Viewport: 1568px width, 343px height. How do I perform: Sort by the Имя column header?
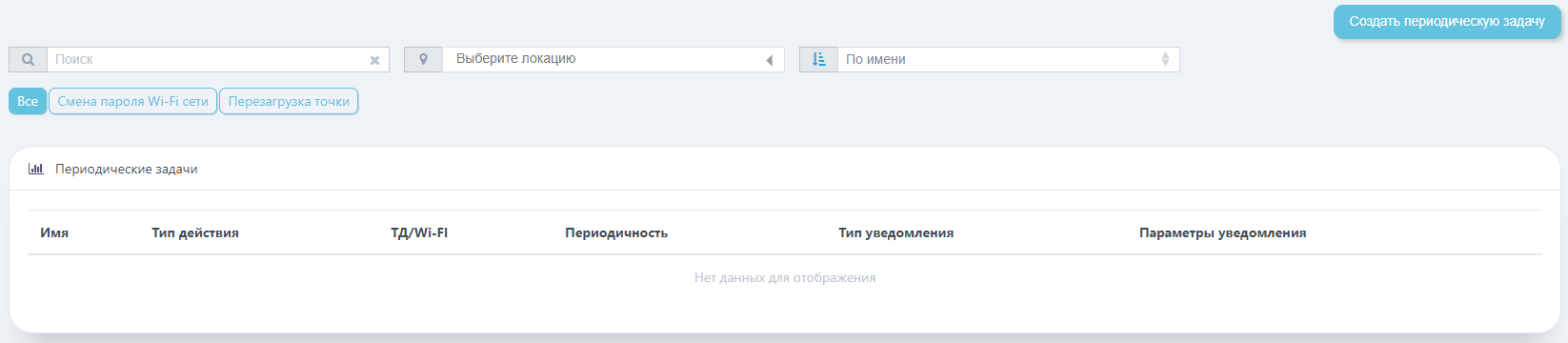click(54, 232)
